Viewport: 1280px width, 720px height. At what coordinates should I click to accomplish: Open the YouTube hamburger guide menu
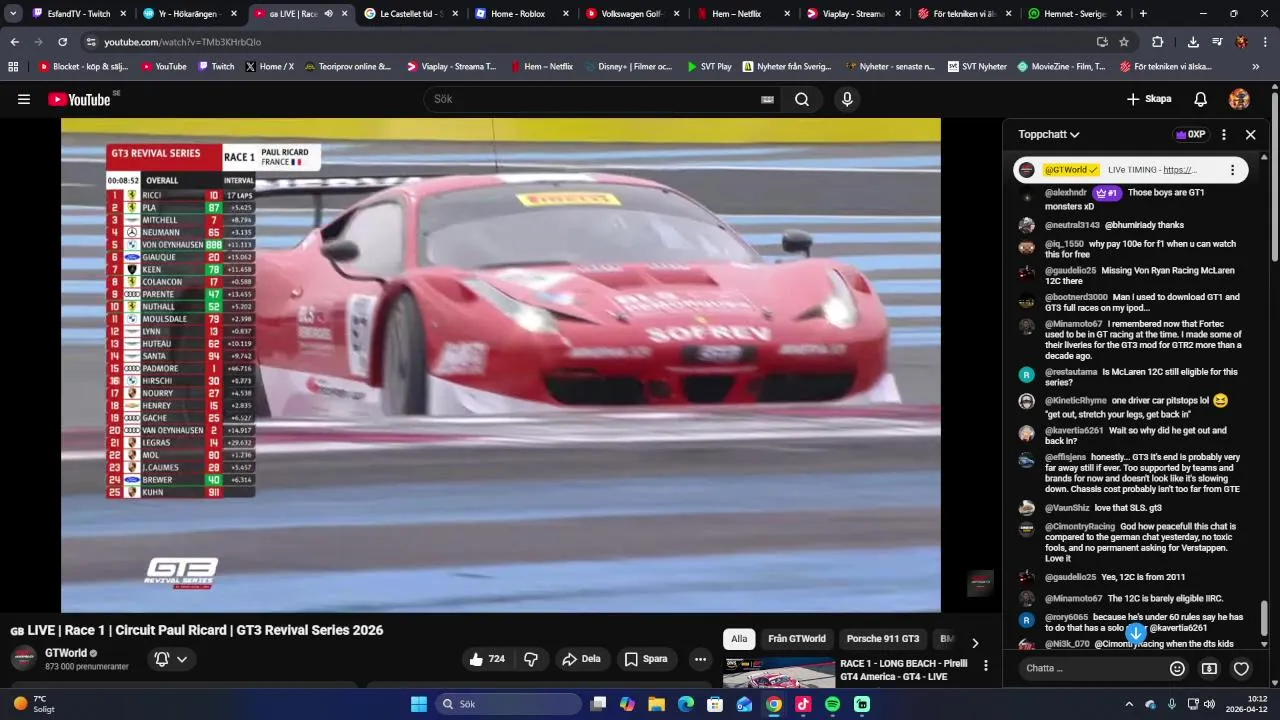[x=24, y=99]
